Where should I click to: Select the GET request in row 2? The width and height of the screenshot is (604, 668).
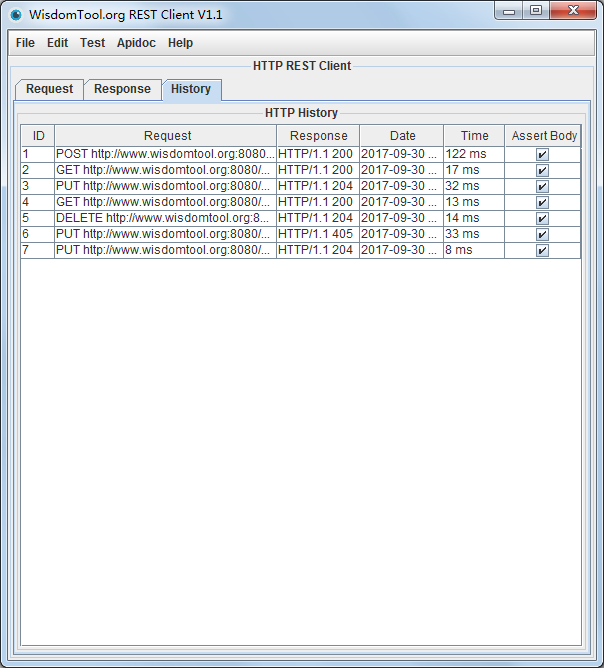click(165, 170)
